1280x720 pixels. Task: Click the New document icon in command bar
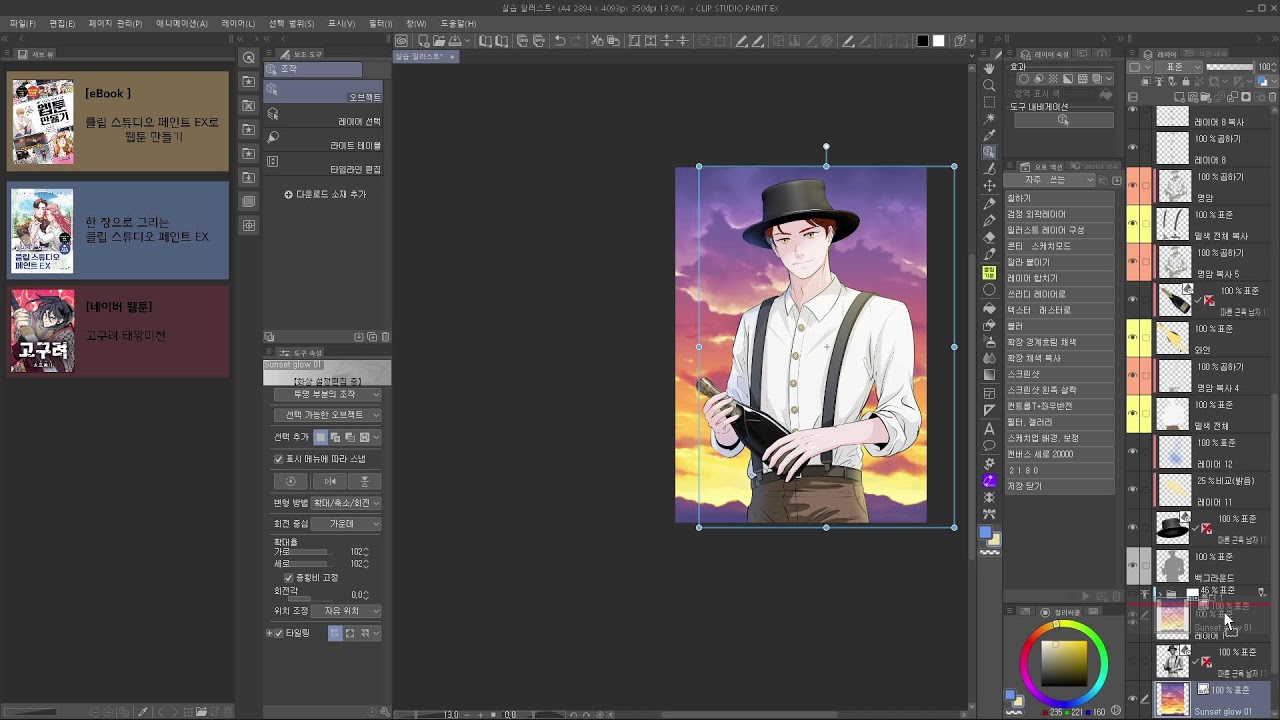point(423,41)
